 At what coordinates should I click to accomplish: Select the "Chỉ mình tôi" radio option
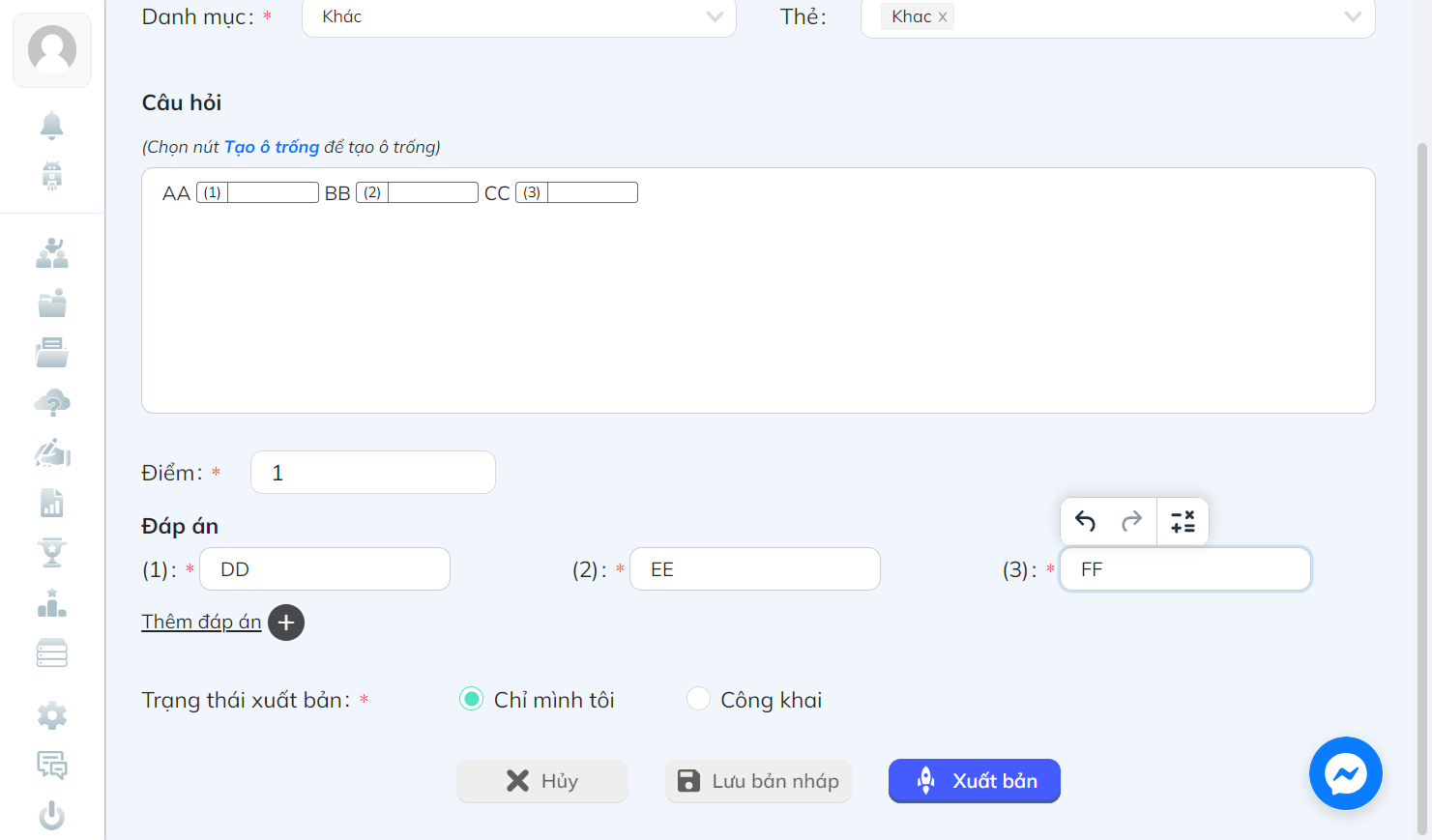pyautogui.click(x=471, y=699)
